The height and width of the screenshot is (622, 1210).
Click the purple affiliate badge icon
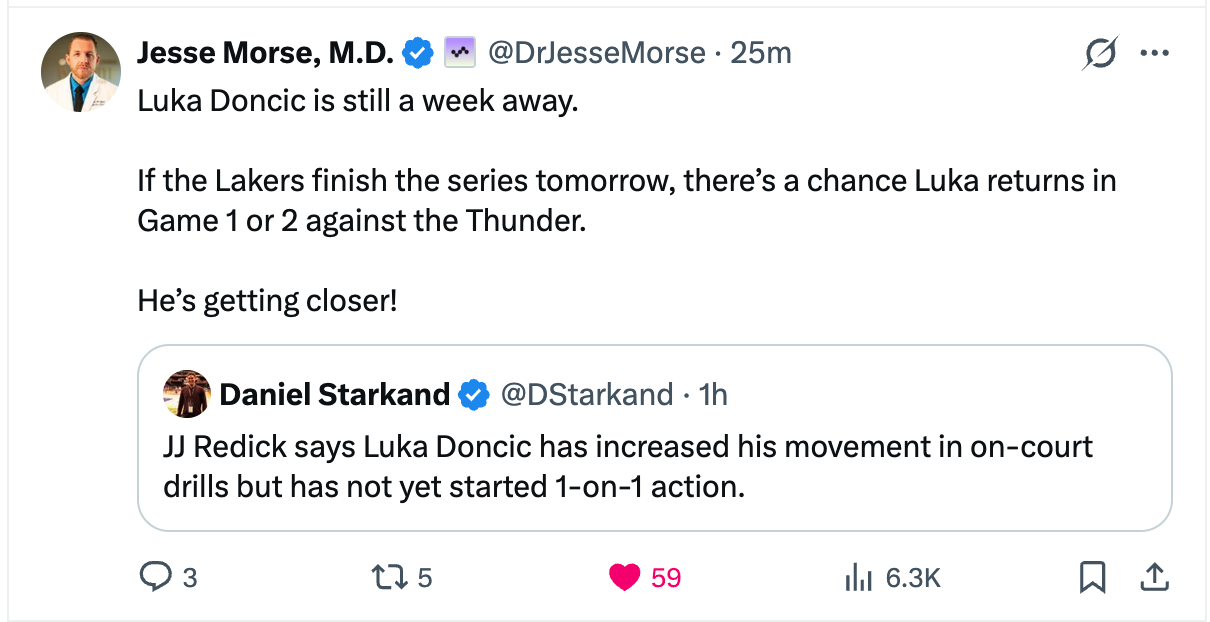459,53
